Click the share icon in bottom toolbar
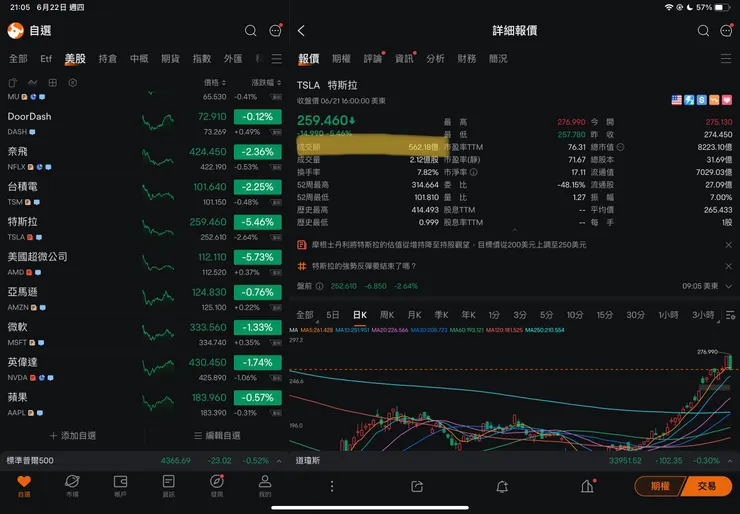 point(417,486)
